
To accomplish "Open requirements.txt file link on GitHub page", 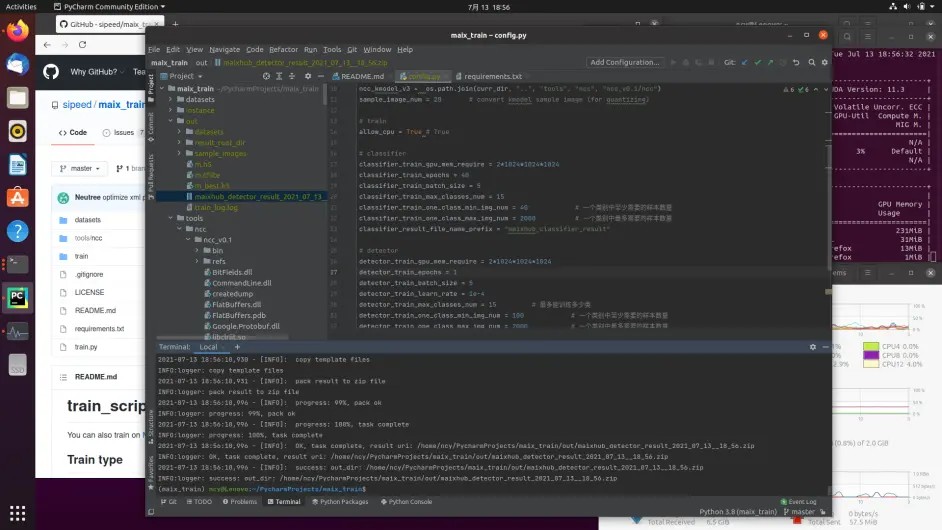I will 99,329.
